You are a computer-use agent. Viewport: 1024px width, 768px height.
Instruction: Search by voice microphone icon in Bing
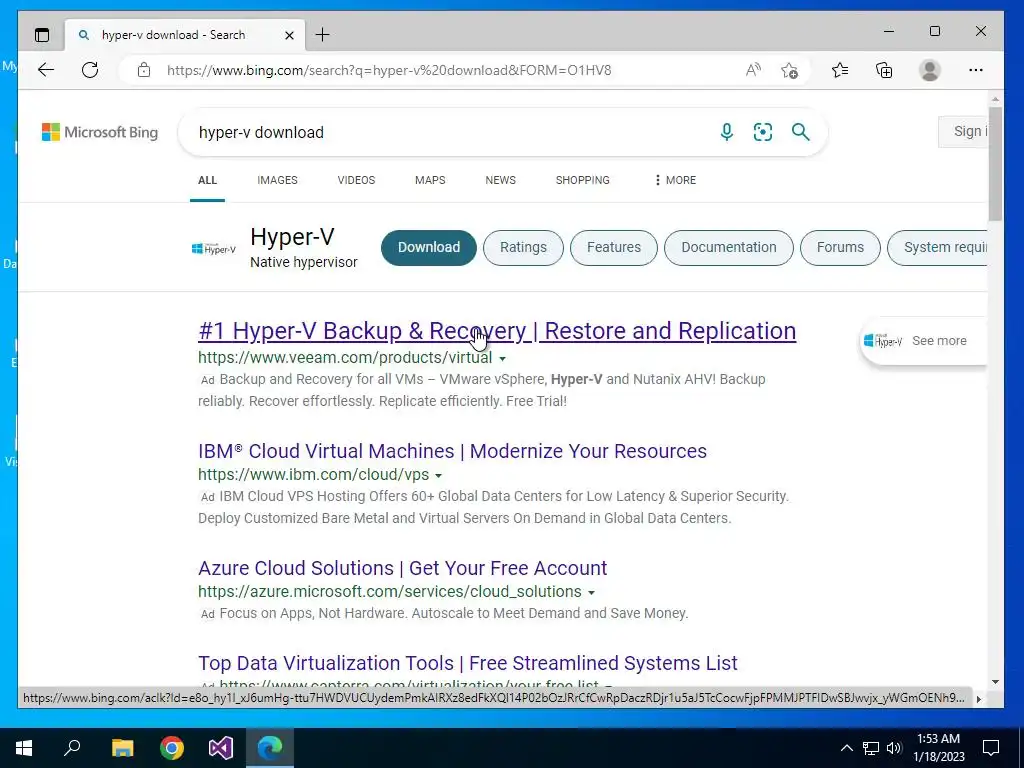(x=726, y=132)
